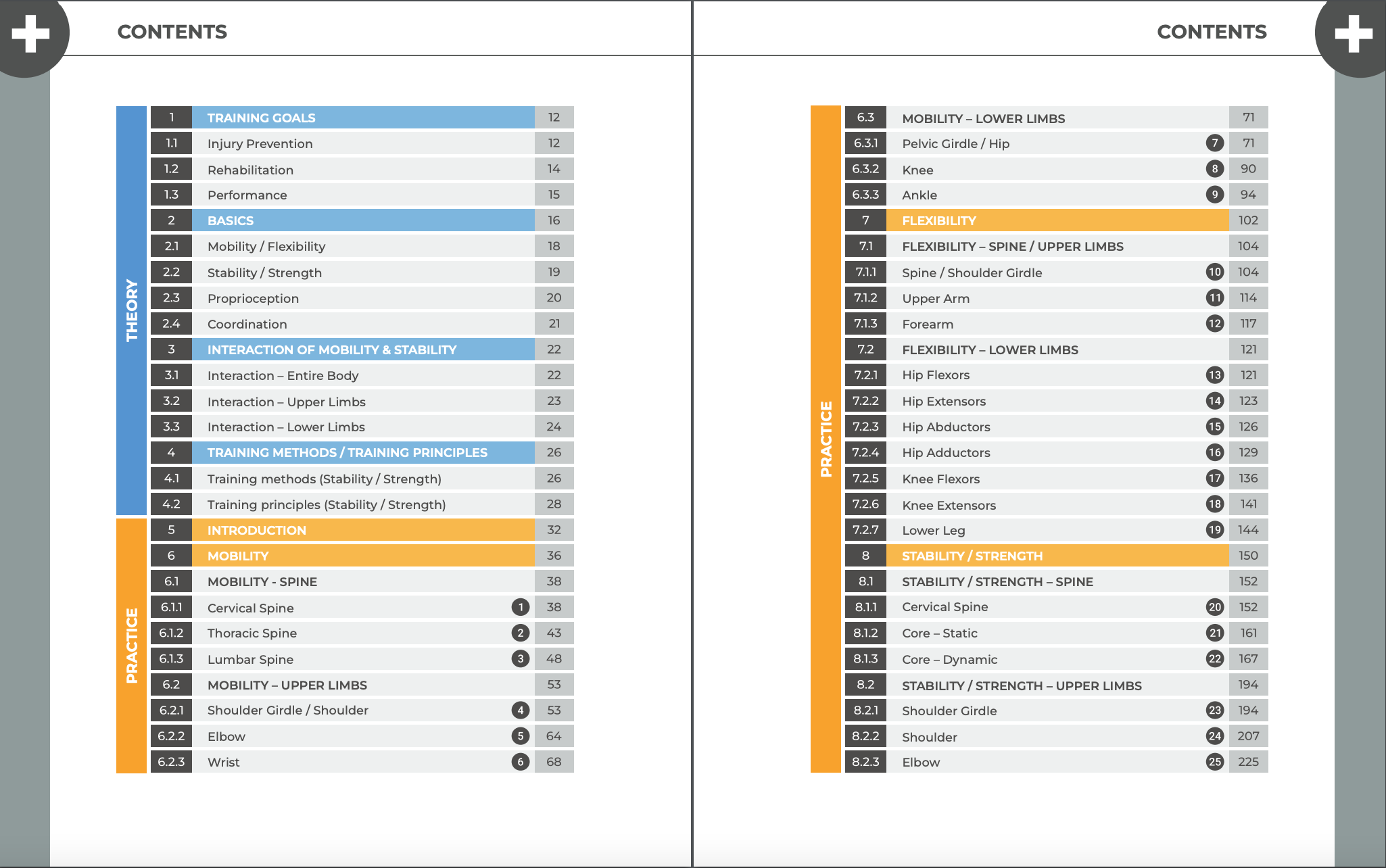Viewport: 1386px width, 868px height.
Task: Click circled number 13 beside Hip Flexors
Action: tap(1214, 375)
